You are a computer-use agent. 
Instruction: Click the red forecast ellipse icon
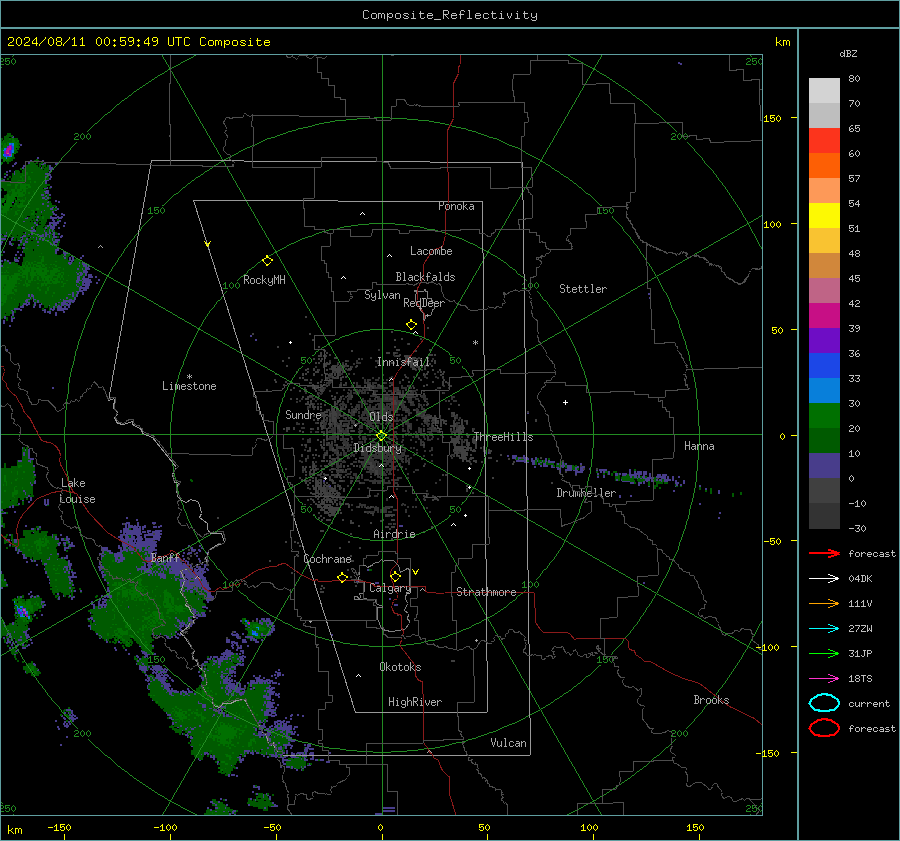tap(824, 728)
